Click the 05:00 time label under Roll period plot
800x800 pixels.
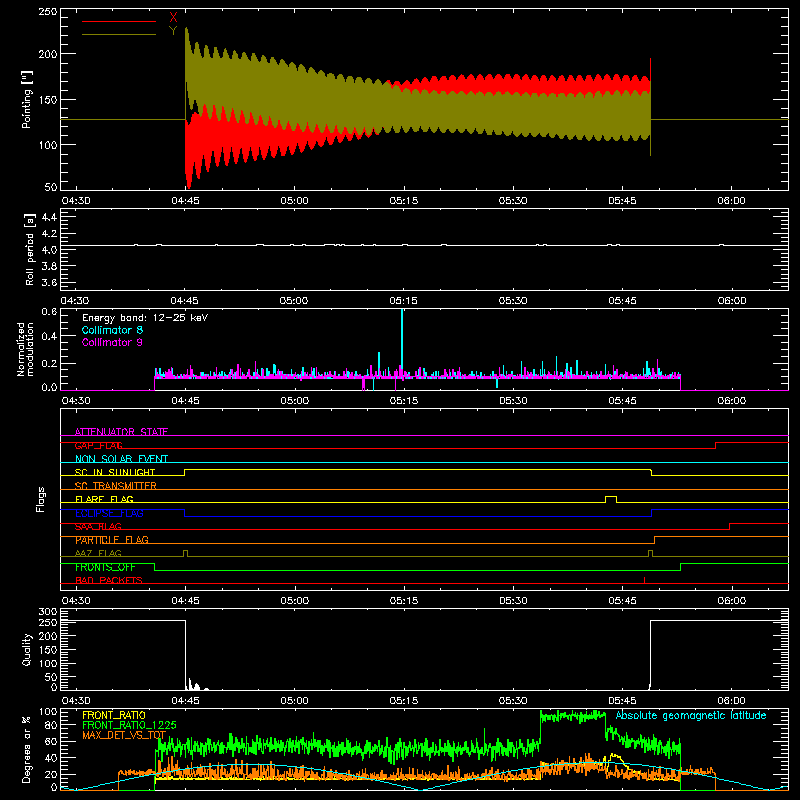[x=294, y=301]
